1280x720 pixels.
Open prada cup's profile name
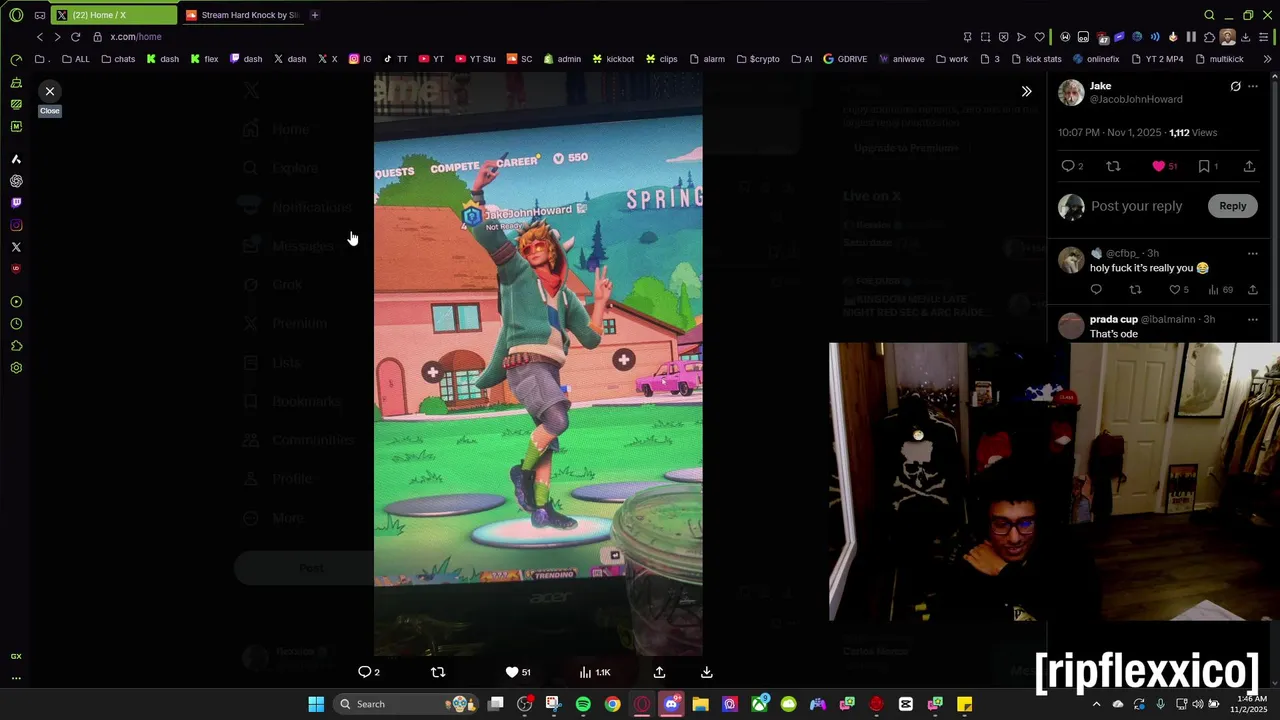pos(1113,319)
